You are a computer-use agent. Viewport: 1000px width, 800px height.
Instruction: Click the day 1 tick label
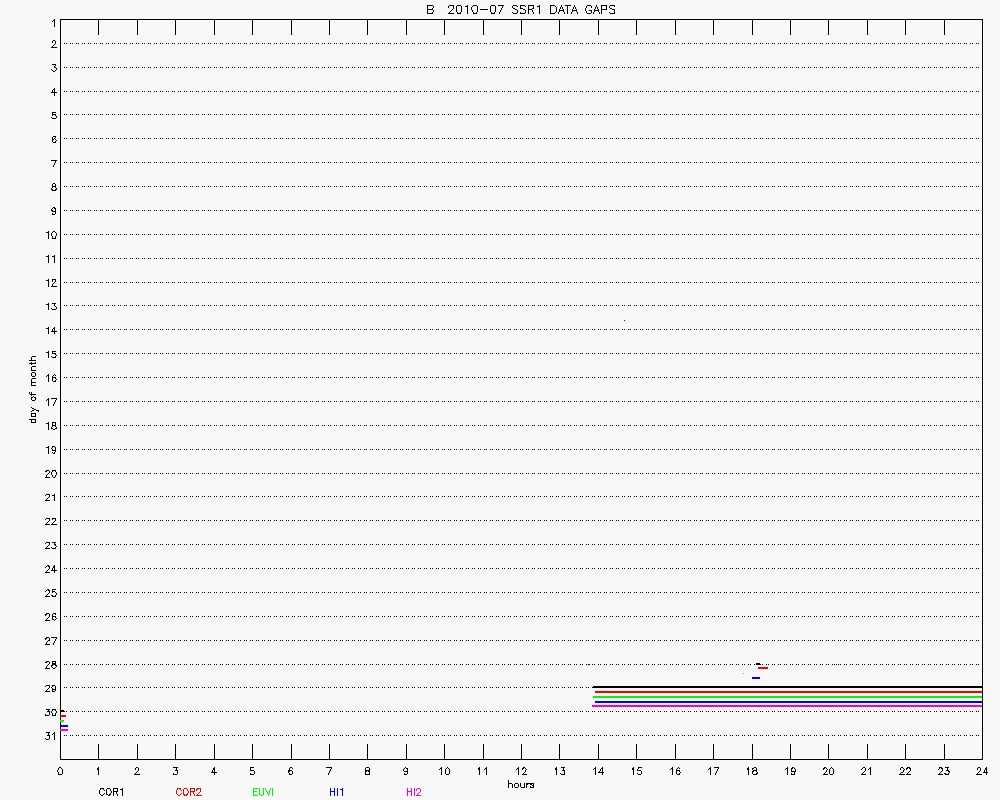[x=50, y=21]
